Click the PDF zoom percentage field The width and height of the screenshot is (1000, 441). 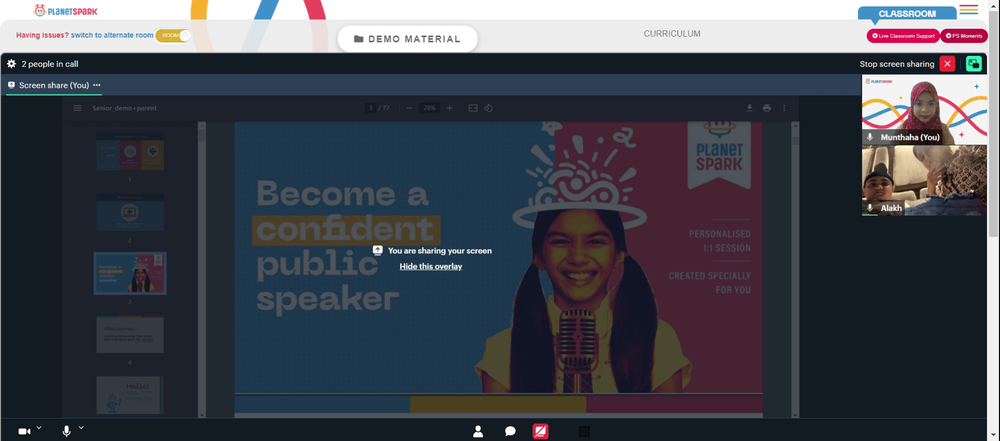point(430,108)
